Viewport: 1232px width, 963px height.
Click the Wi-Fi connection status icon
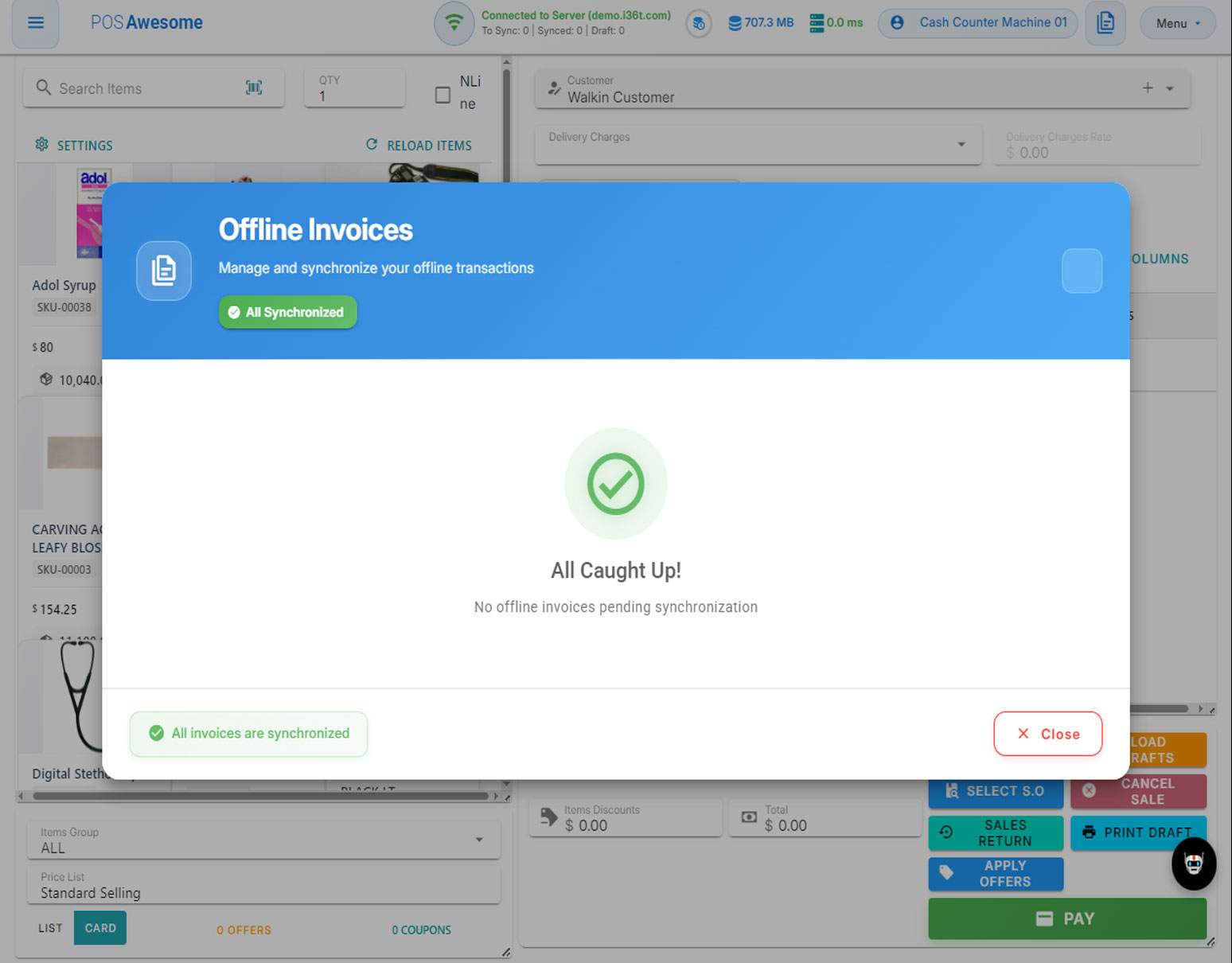tap(454, 23)
